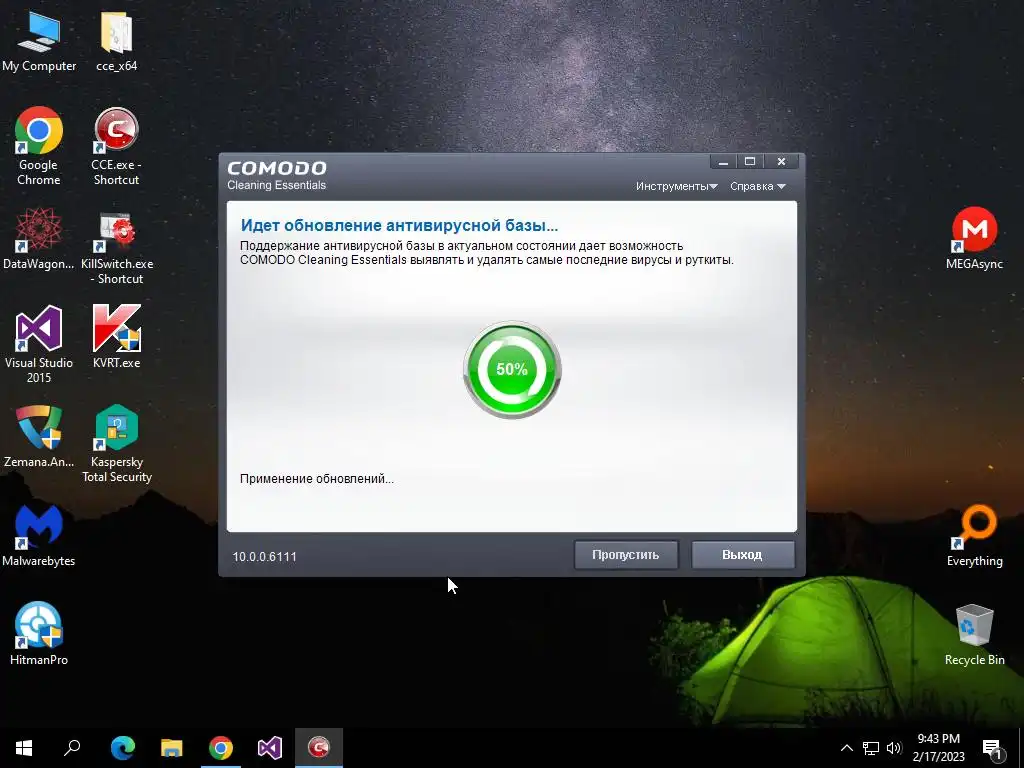Click the 'Идет обновление антивирусной базы...' heading
Viewport: 1024px width, 768px height.
399,225
